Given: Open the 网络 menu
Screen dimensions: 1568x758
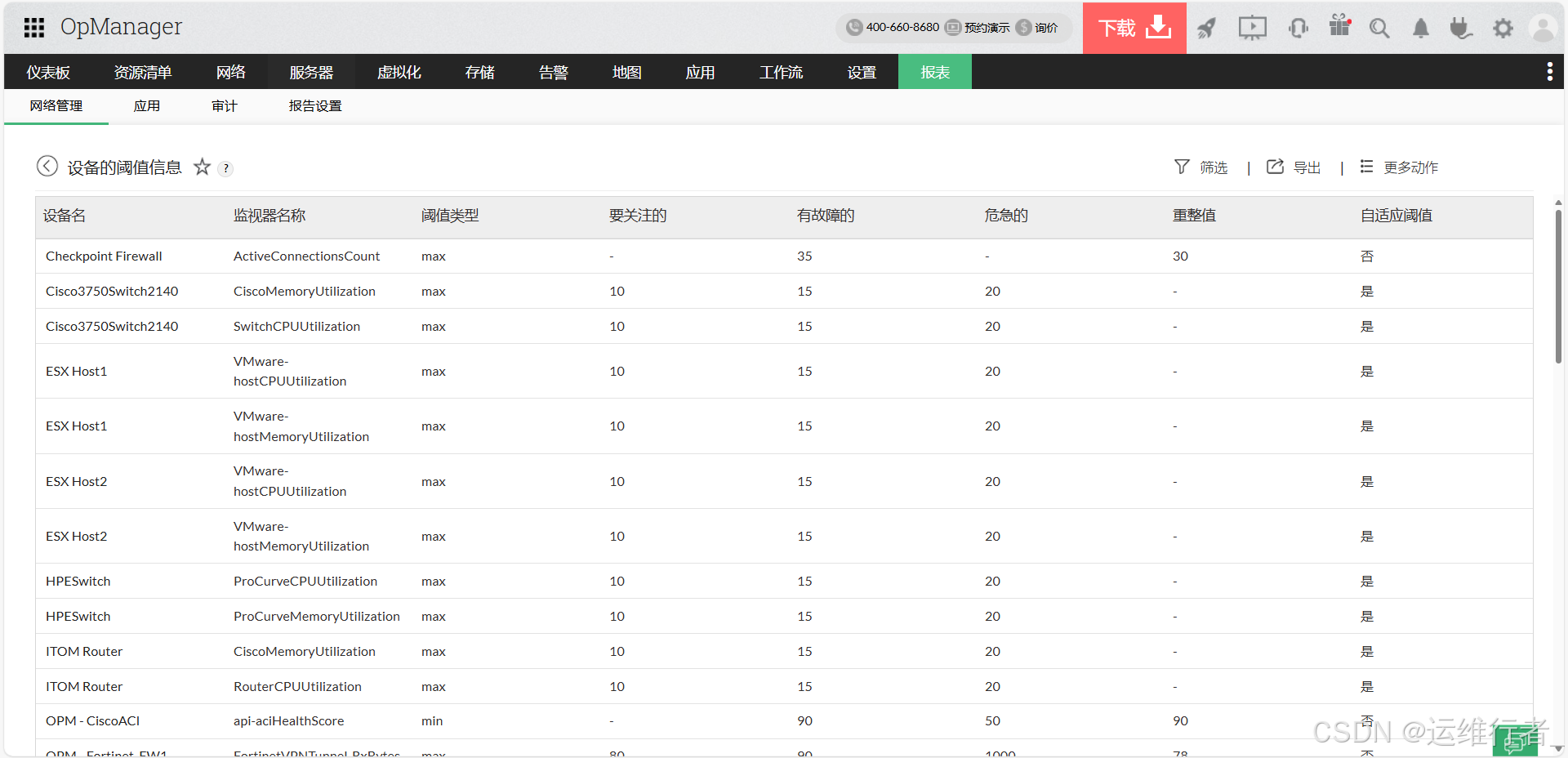Looking at the screenshot, I should point(231,72).
